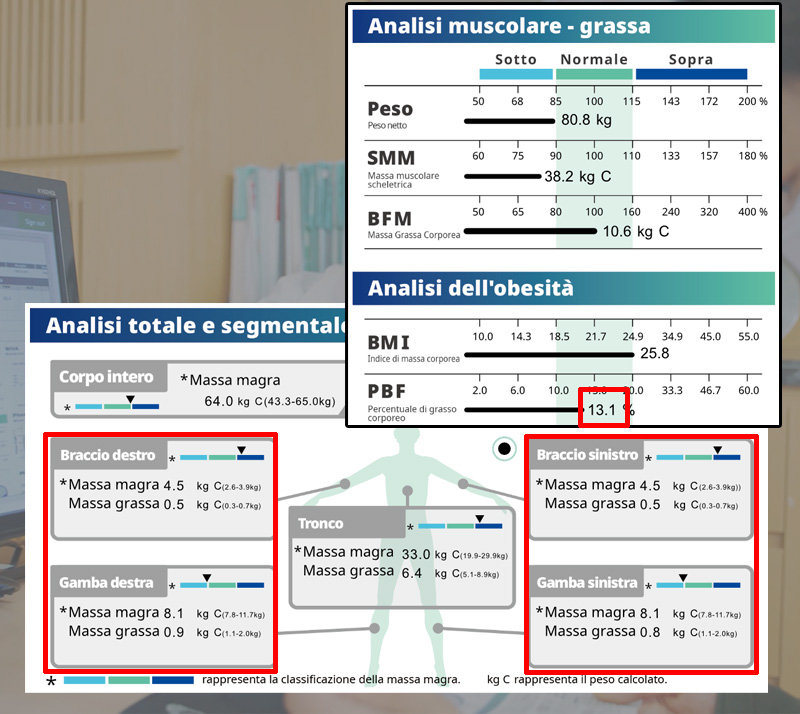Click the Peso bar ending at 80.8 kg
Screen dimensions: 800x714
(x=509, y=120)
